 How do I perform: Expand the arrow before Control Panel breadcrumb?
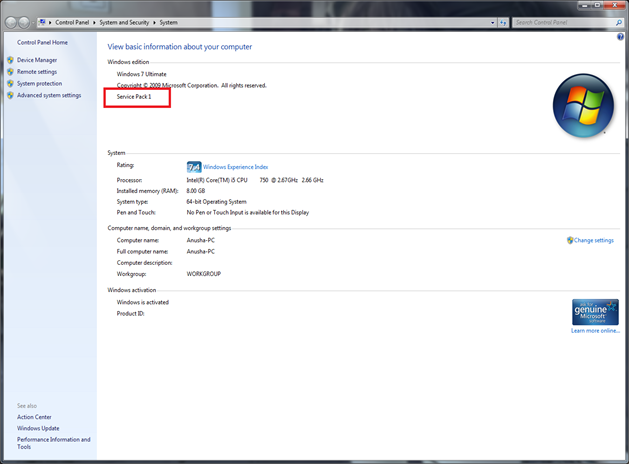pos(50,23)
